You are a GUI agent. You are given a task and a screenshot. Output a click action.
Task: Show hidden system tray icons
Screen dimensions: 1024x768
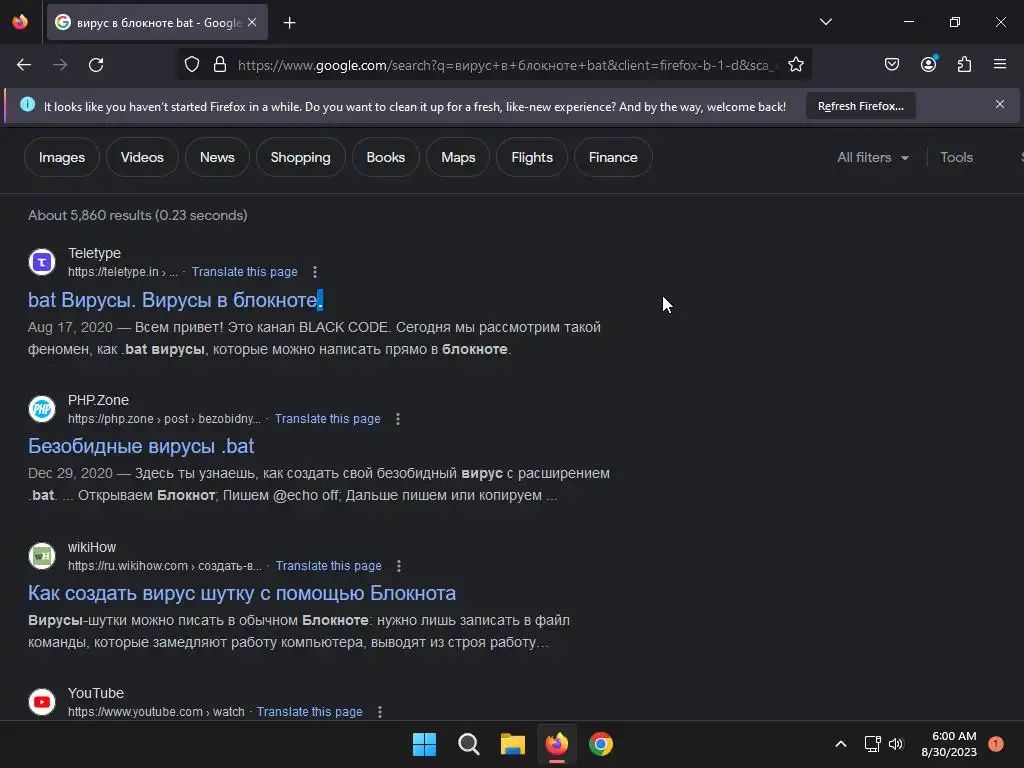click(840, 744)
